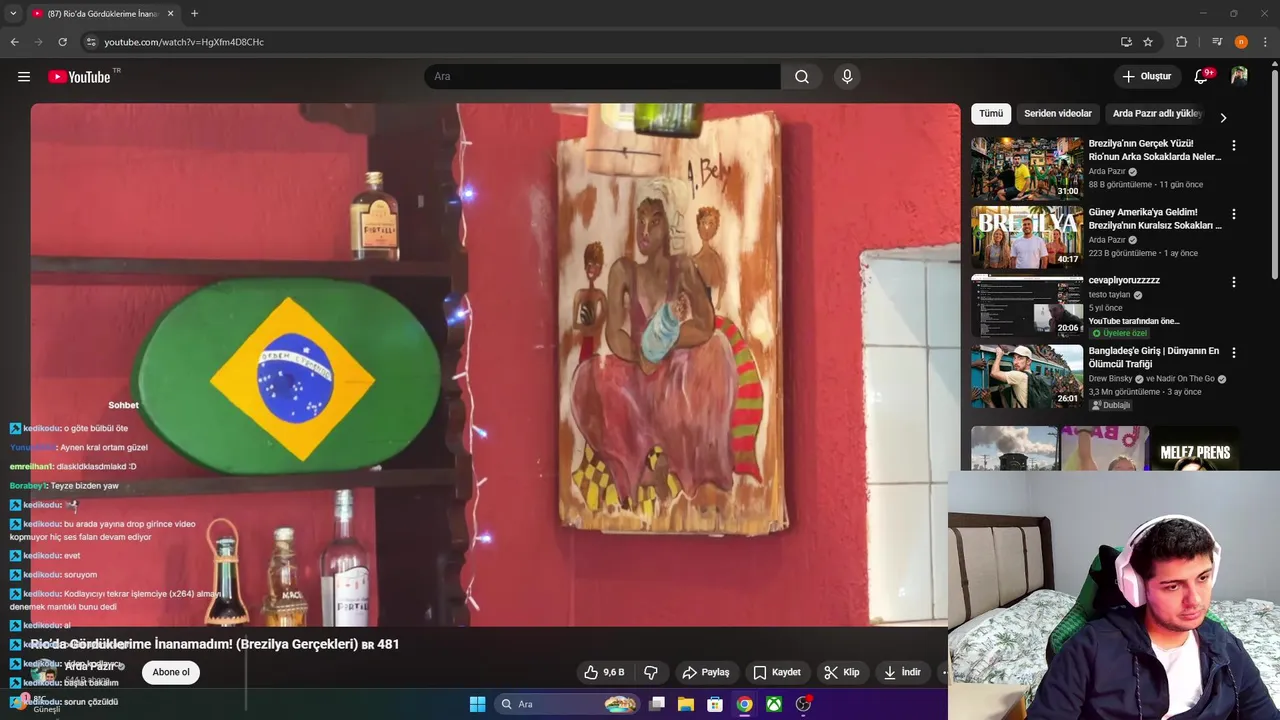Open the Chrome three-dot menu
The height and width of the screenshot is (720, 1280).
[x=1266, y=42]
